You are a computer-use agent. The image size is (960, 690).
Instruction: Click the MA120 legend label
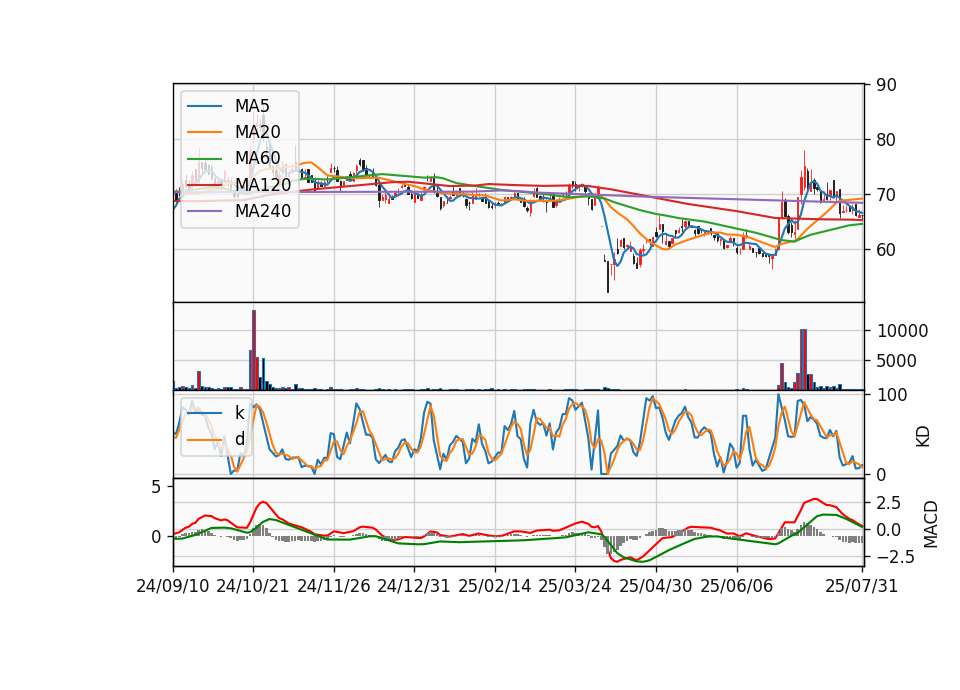pyautogui.click(x=263, y=184)
